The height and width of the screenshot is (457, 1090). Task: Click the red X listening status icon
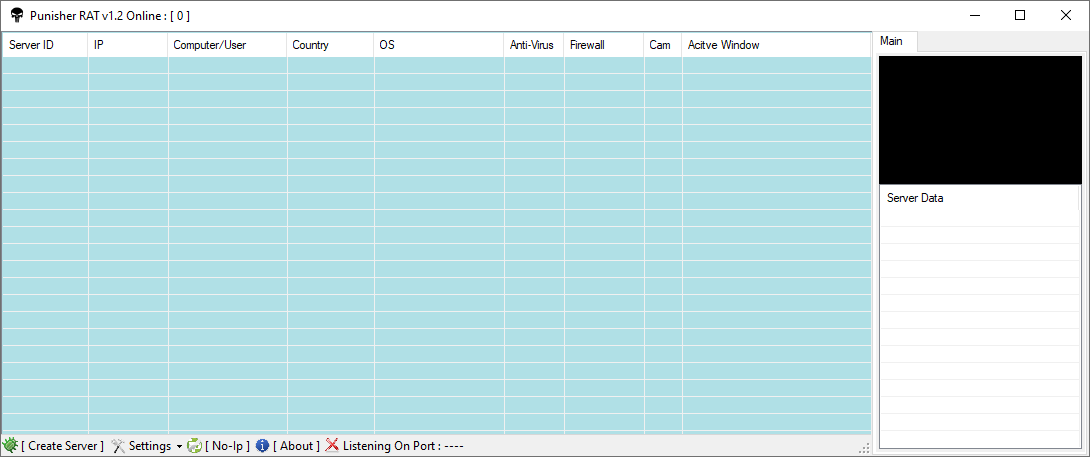(332, 446)
